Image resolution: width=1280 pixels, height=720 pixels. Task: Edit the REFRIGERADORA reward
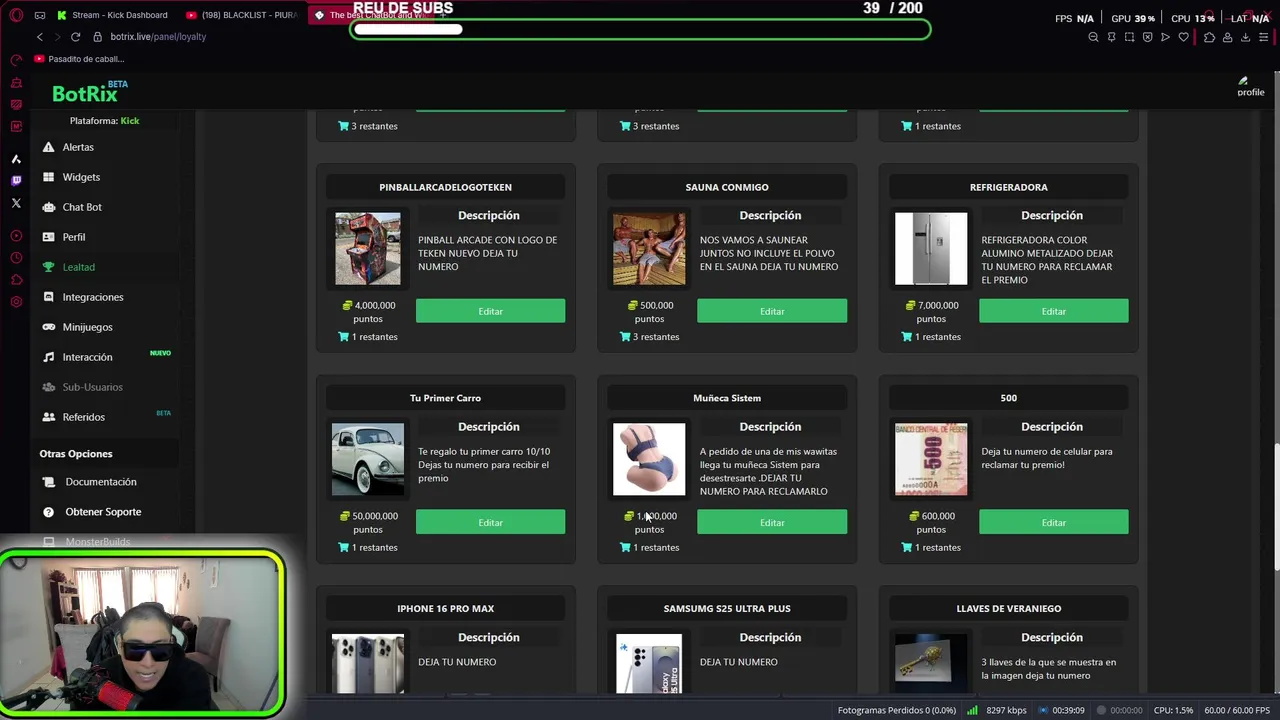tap(1053, 311)
